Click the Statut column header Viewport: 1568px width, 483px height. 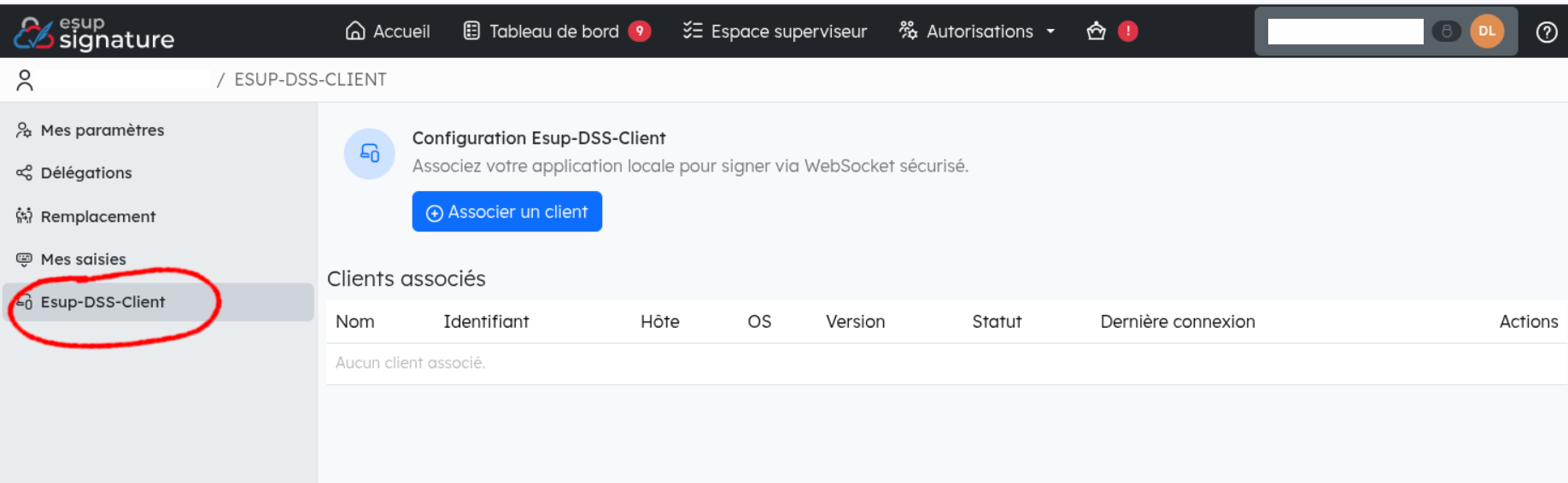pos(997,322)
